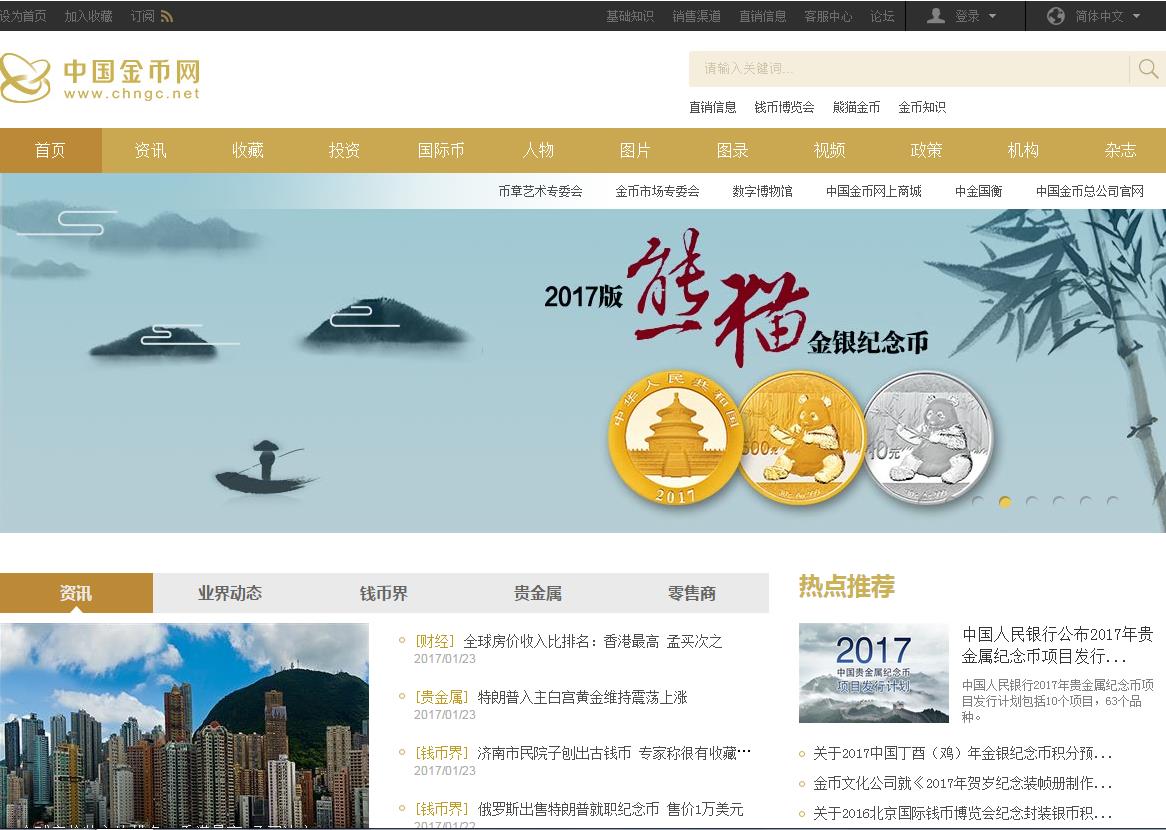The width and height of the screenshot is (1166, 830).
Task: Click 直销信息 keyword below search box
Action: [x=712, y=107]
